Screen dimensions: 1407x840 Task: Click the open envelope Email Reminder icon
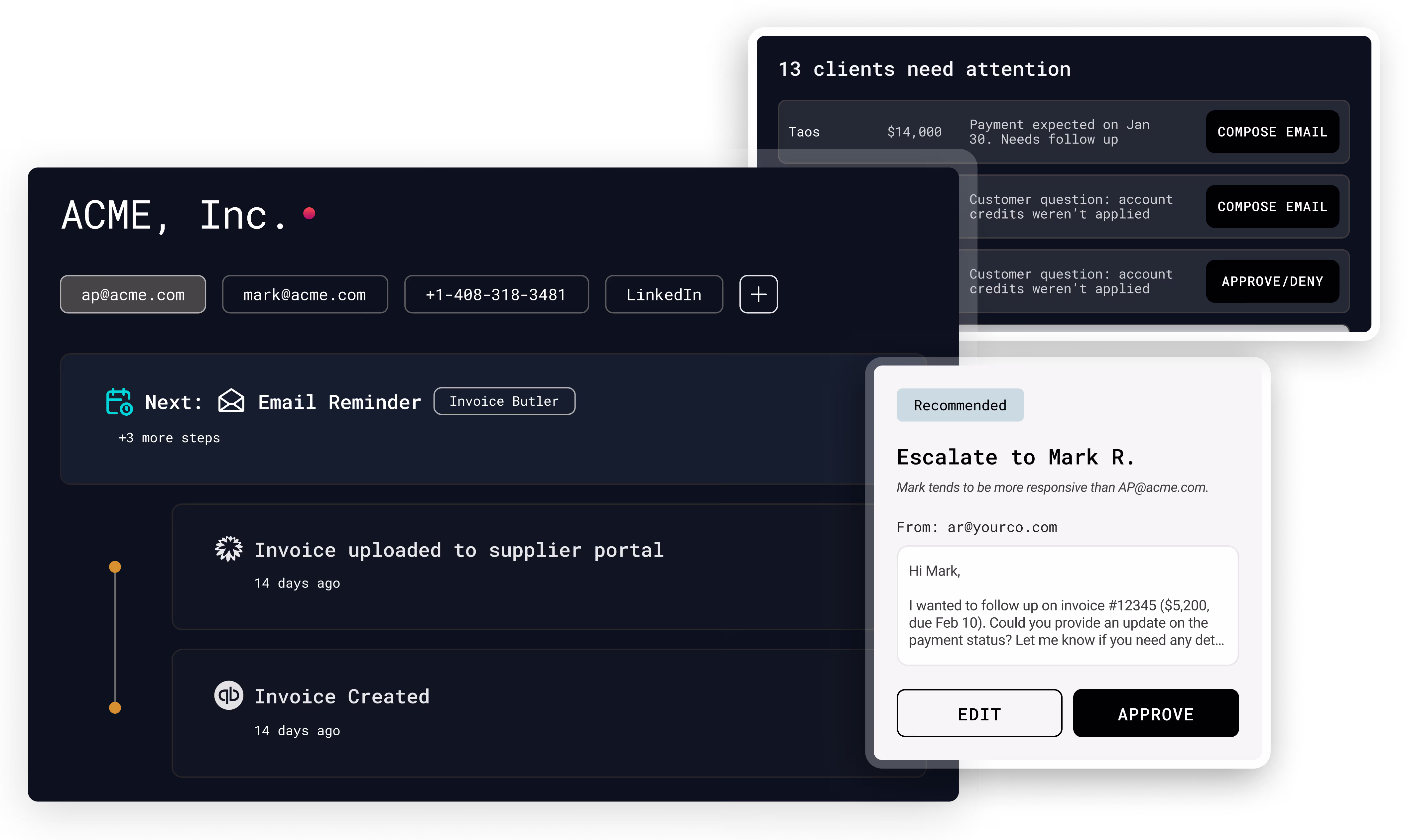tap(231, 401)
